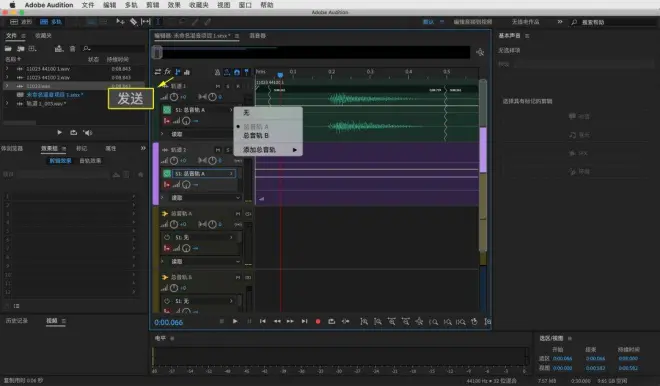Viewport: 660px width, 386px height.
Task: Click the Fast Forward button in transport
Action: (290, 322)
